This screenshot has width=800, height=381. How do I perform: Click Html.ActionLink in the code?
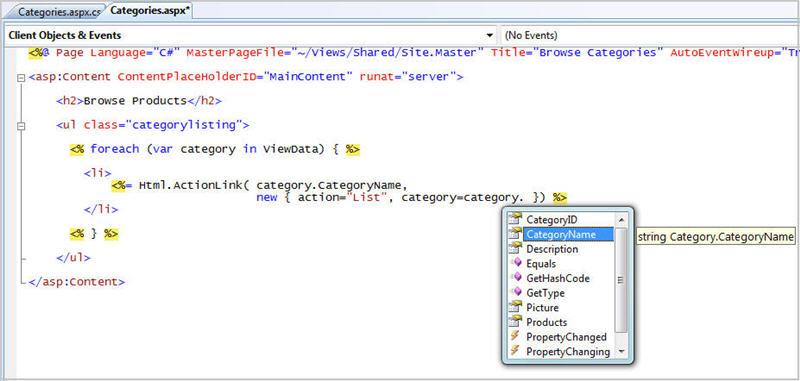coord(191,186)
